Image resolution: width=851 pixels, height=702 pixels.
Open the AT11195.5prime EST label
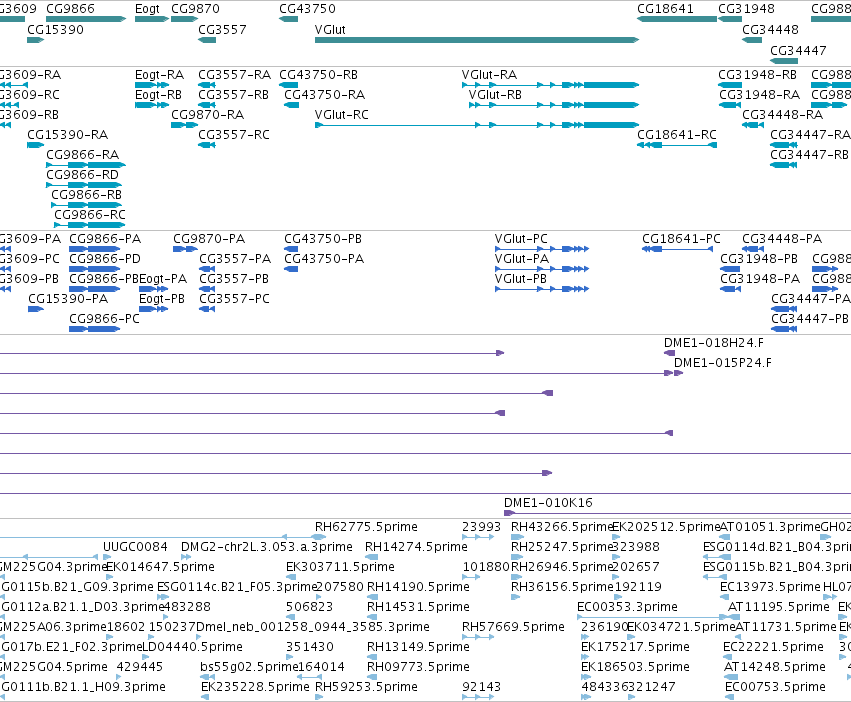(x=778, y=608)
